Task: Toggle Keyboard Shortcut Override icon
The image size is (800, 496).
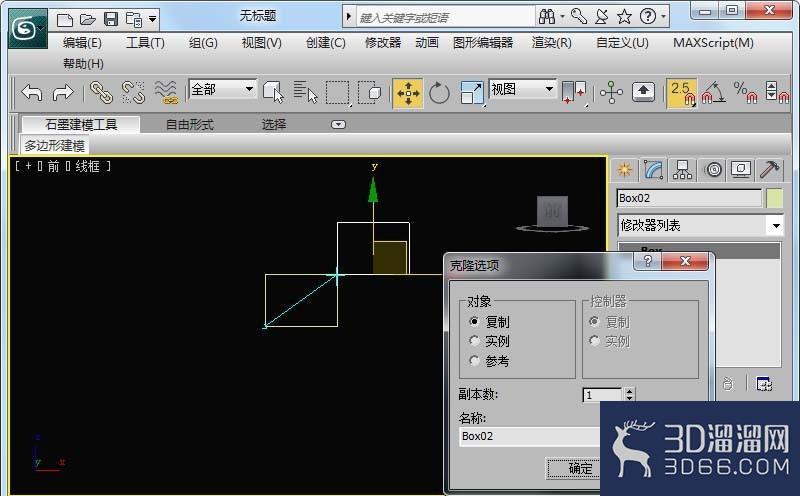Action: tap(643, 93)
